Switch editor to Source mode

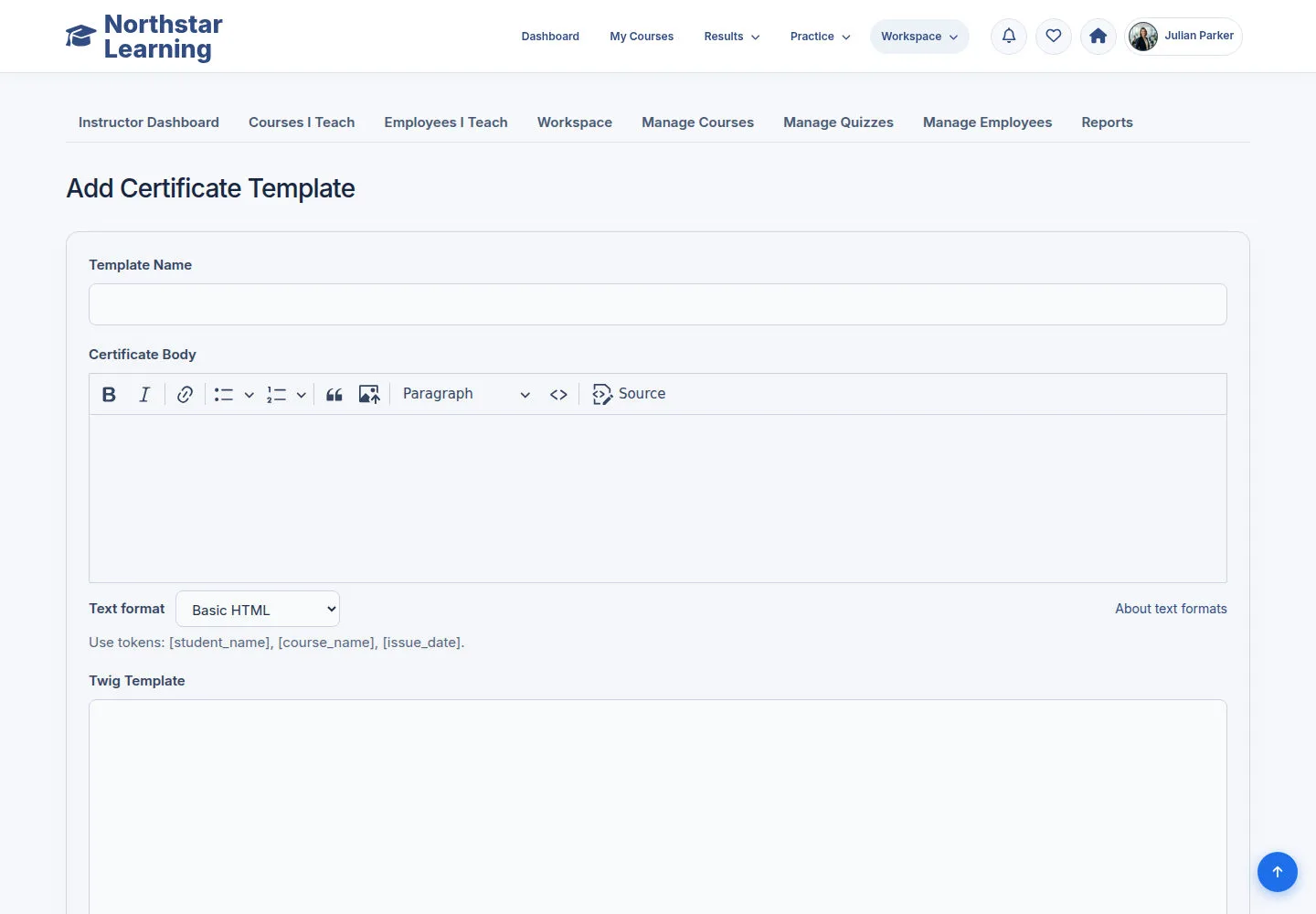pyautogui.click(x=629, y=394)
